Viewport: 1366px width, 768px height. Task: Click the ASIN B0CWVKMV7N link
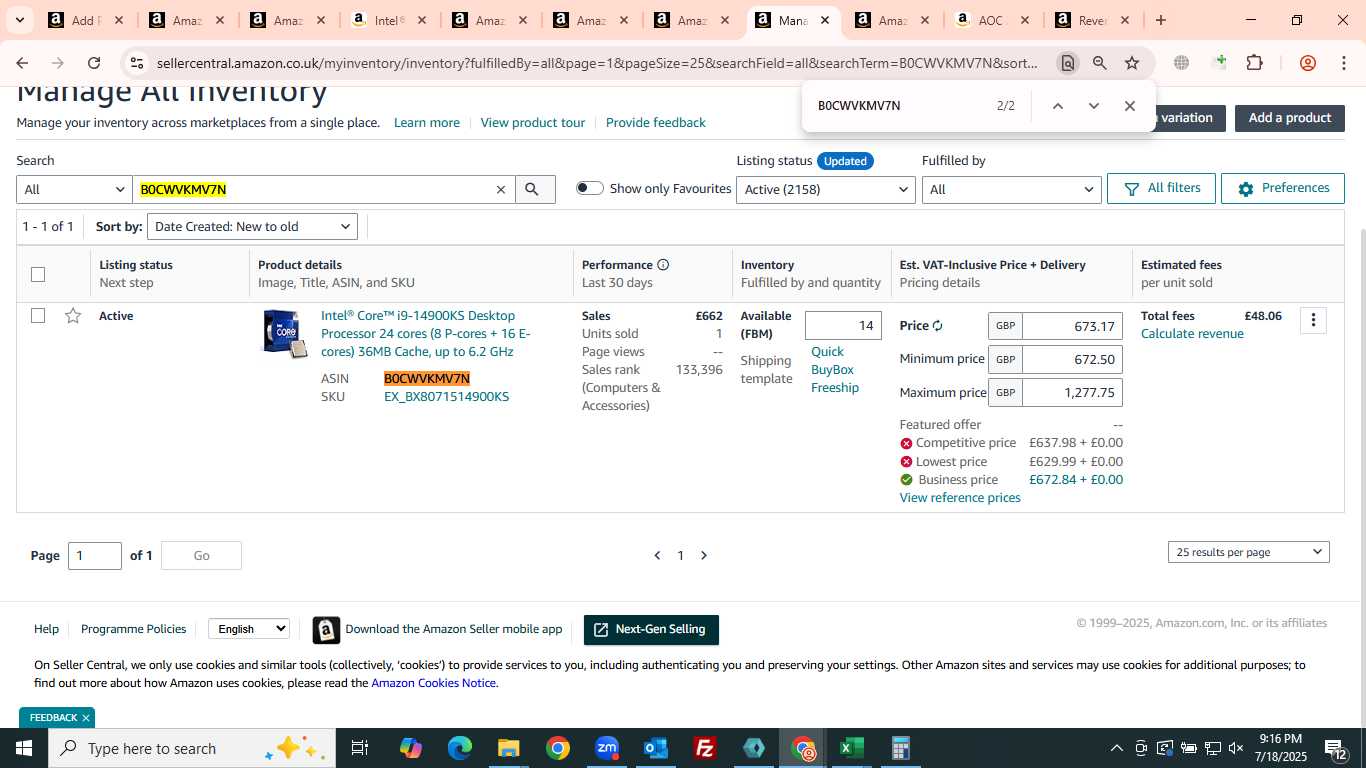(427, 379)
